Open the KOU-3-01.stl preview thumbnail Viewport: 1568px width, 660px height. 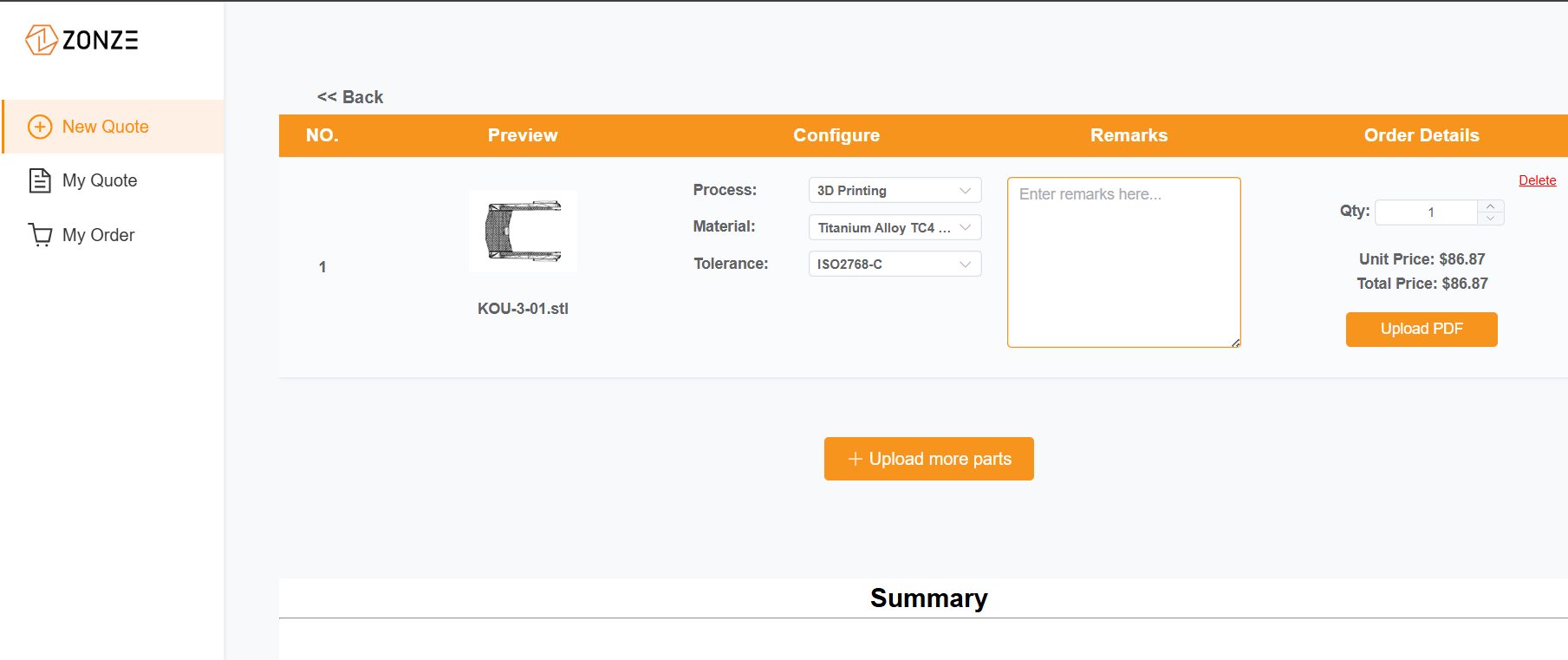click(x=523, y=232)
